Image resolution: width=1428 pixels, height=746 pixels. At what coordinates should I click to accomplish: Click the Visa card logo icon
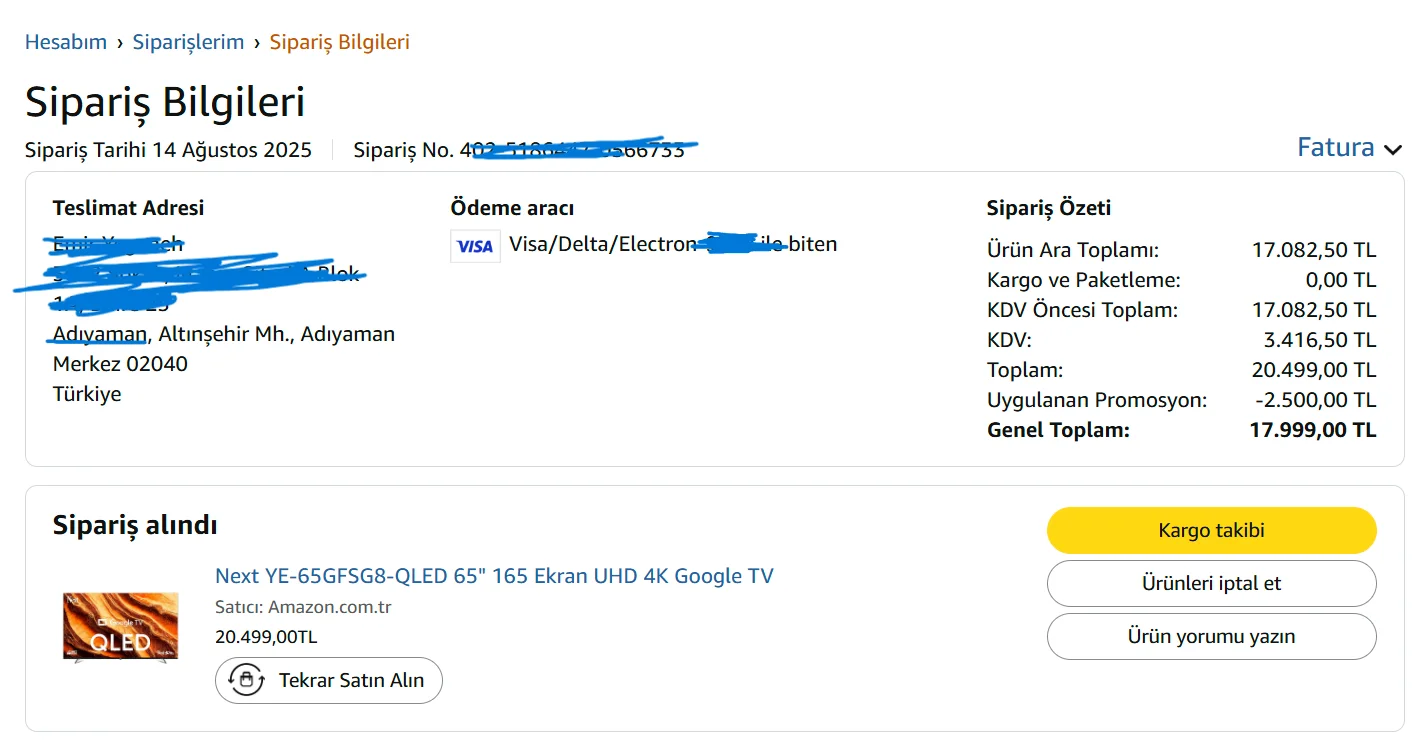point(475,246)
